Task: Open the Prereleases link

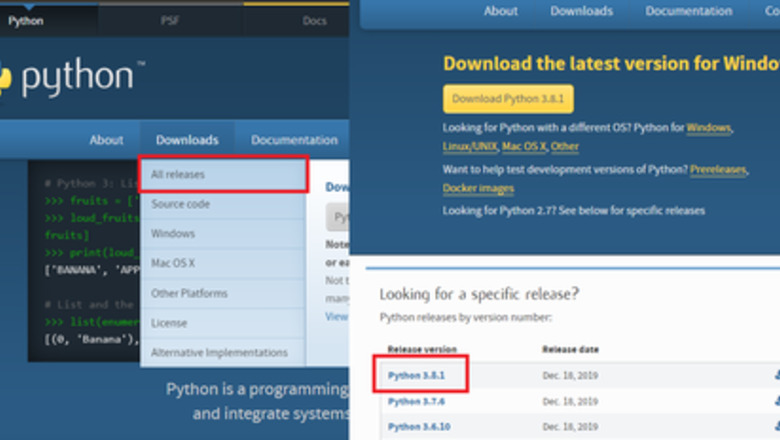Action: [717, 170]
